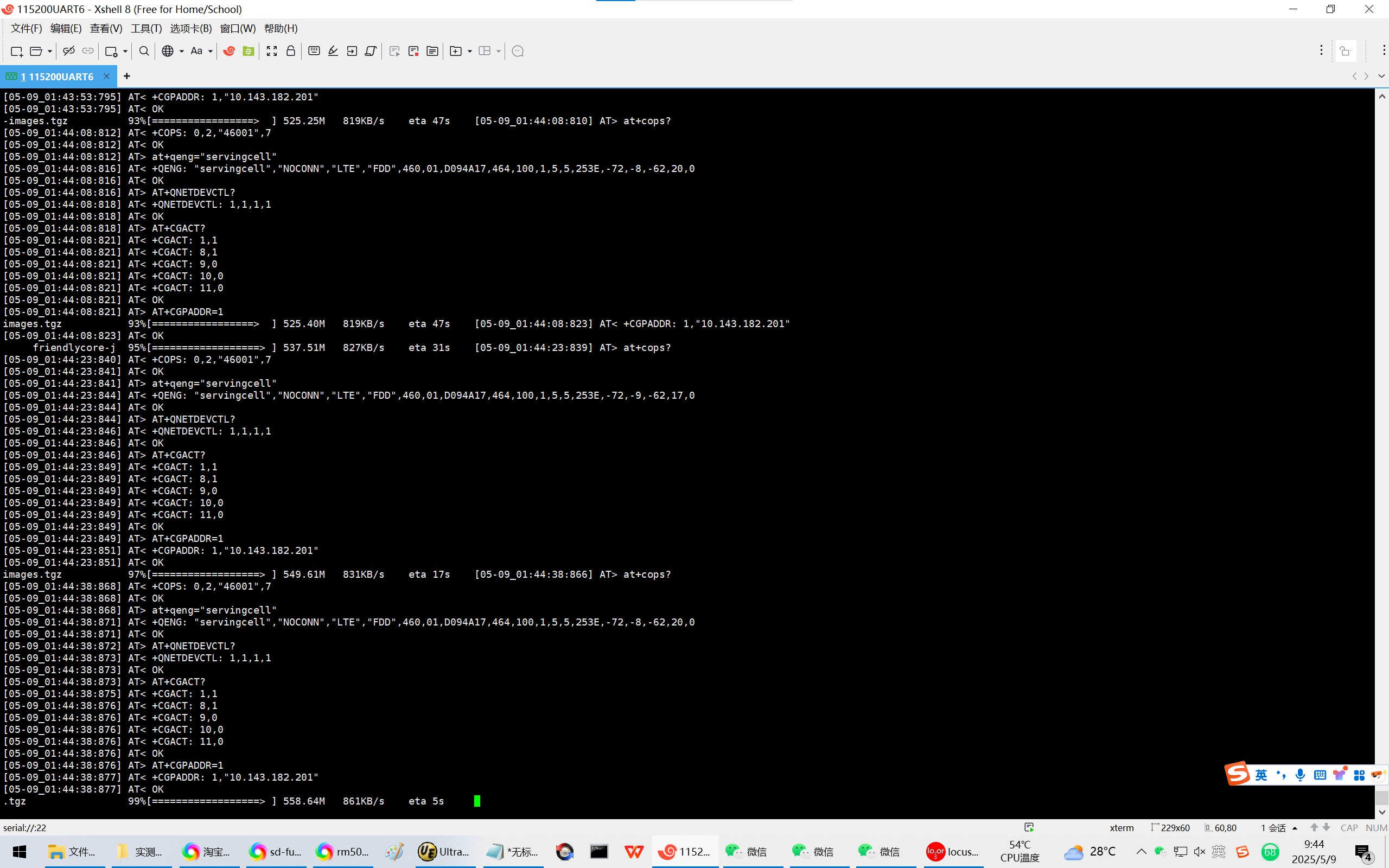Click the highlight pen icon
The height and width of the screenshot is (868, 1389).
(x=333, y=52)
